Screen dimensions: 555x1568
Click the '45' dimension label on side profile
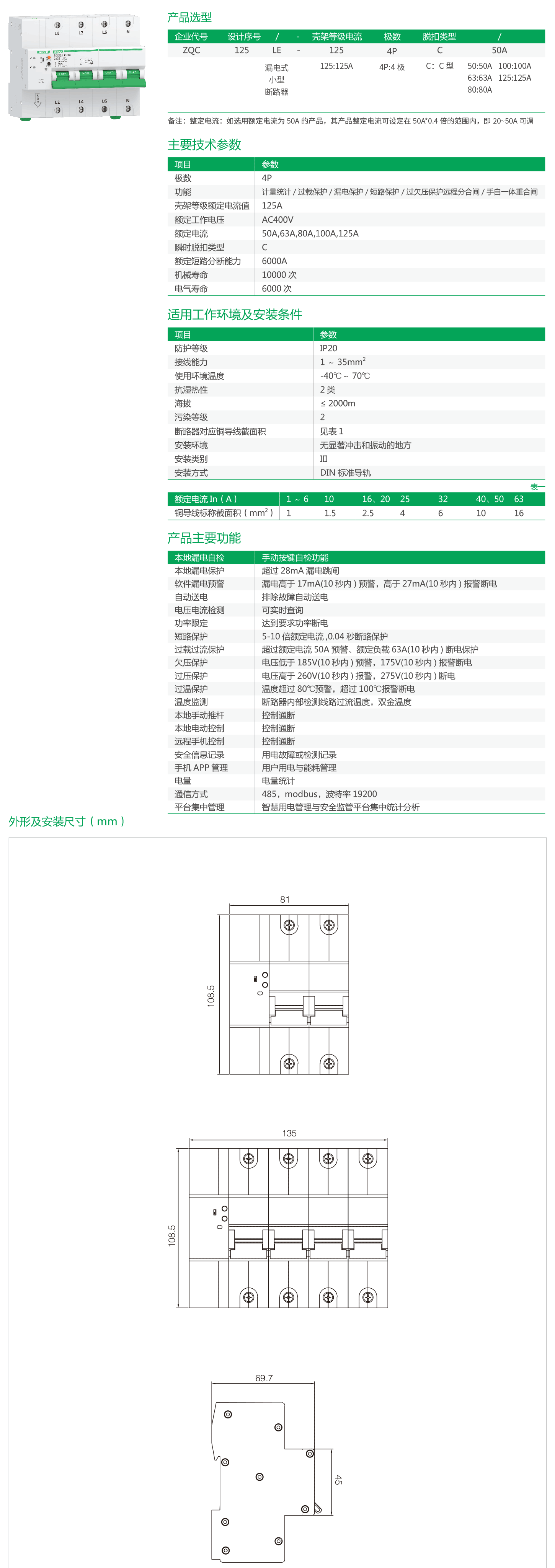[338, 1480]
